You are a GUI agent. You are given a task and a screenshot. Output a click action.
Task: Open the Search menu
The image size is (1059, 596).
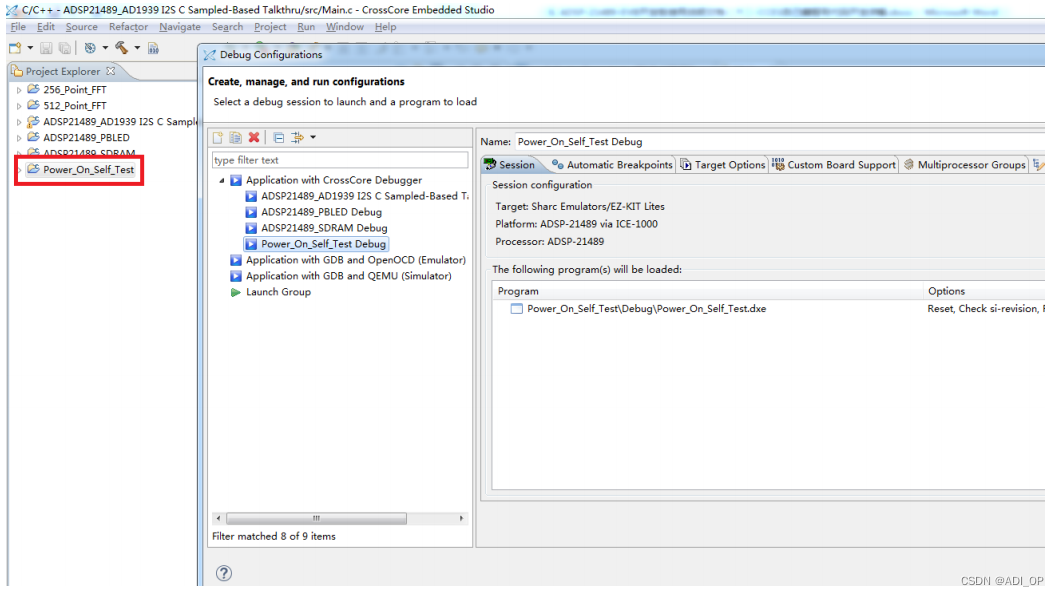[227, 27]
